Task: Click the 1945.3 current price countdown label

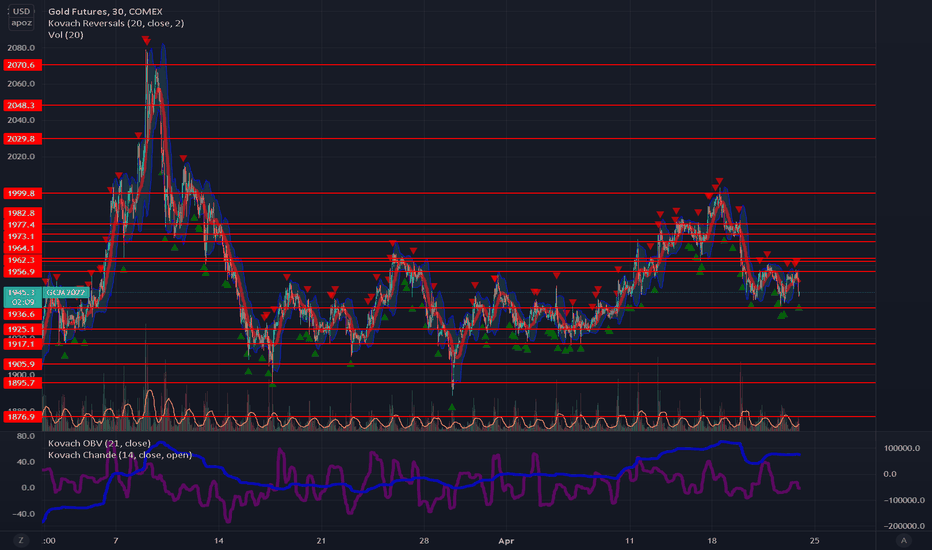Action: coord(23,297)
